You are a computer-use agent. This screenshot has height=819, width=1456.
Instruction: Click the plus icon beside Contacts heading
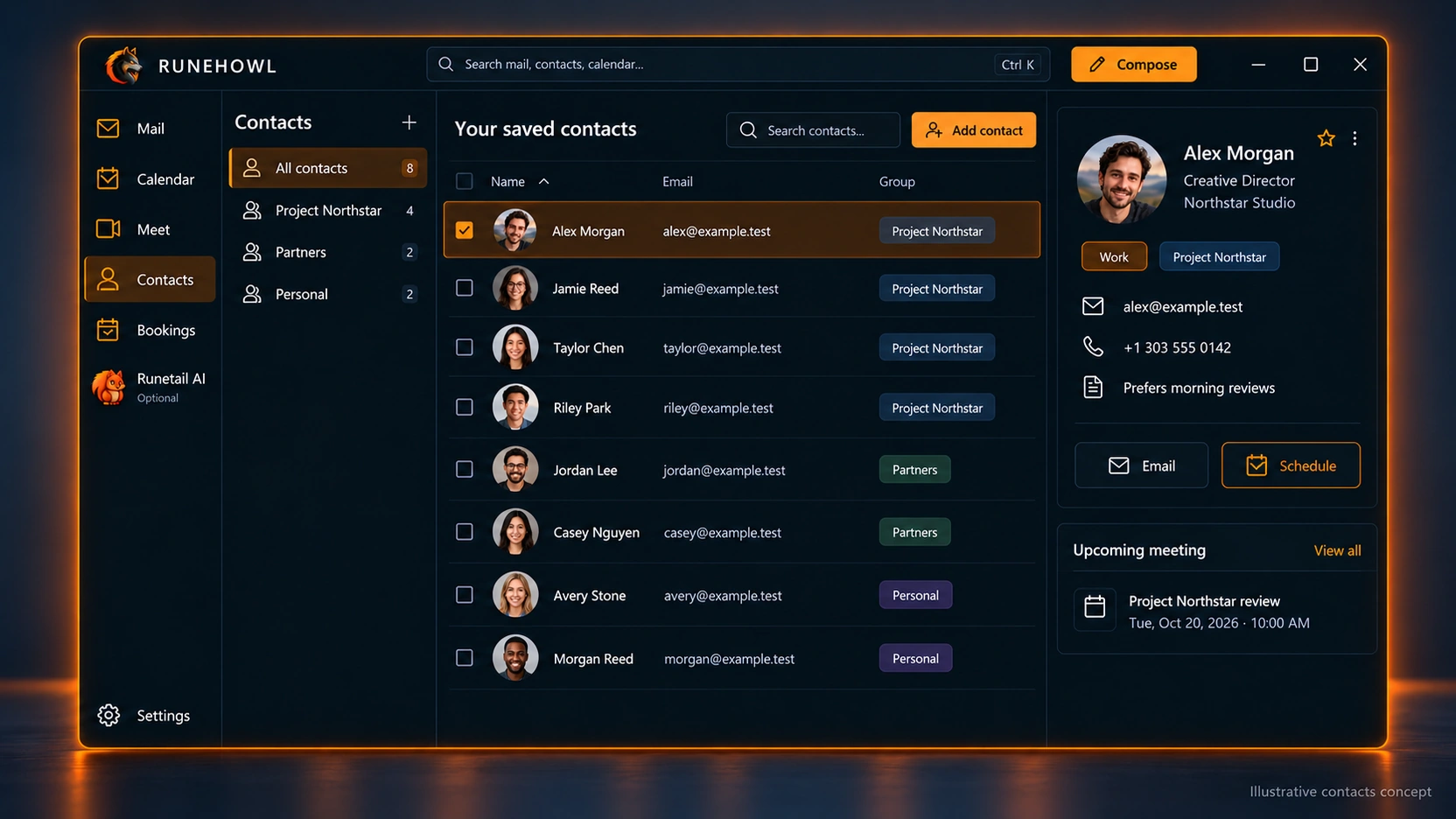pyautogui.click(x=409, y=122)
